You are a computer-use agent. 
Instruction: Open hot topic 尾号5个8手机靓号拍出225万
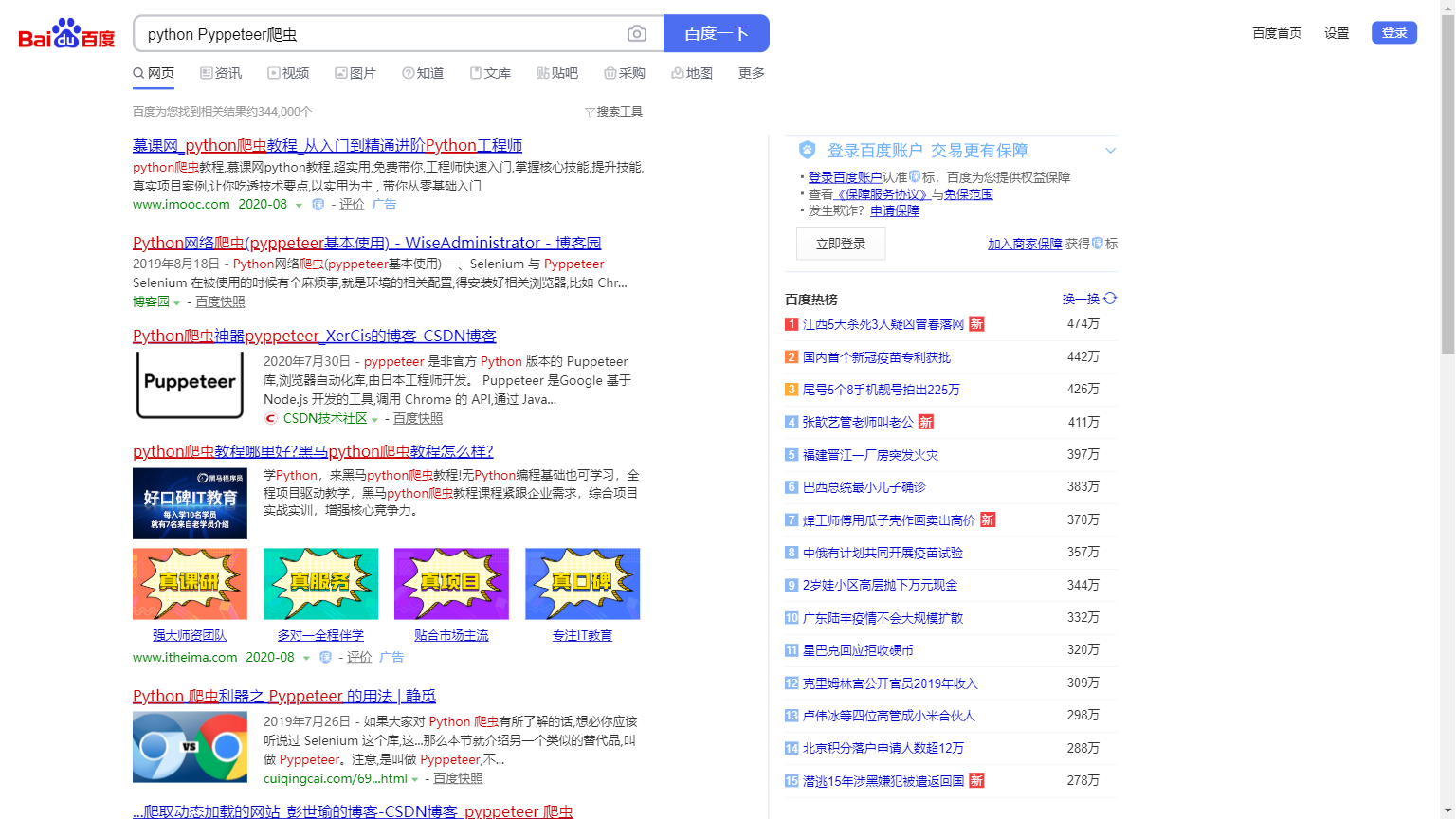(882, 390)
